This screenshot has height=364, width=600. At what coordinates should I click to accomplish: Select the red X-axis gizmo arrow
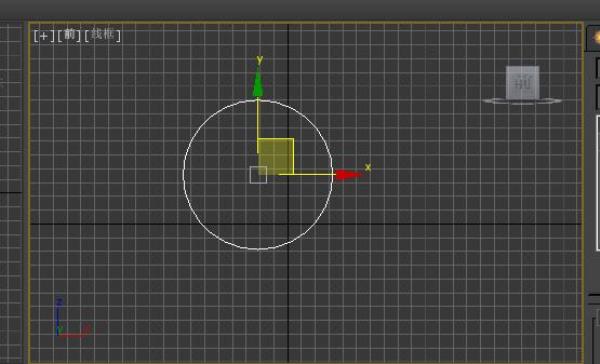(x=348, y=175)
